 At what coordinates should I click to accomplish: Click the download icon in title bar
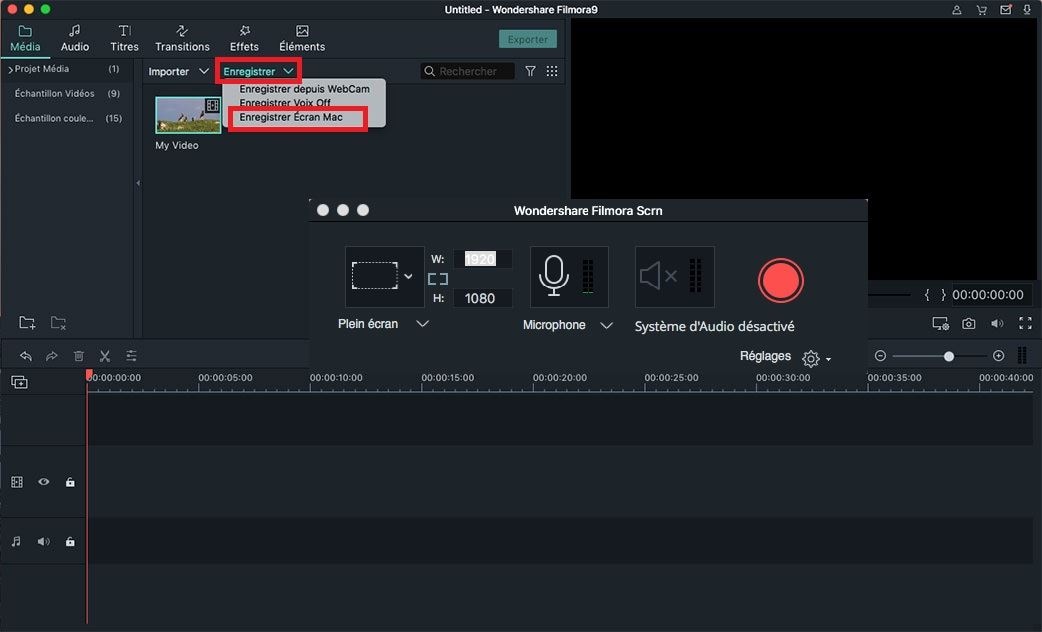click(x=1027, y=10)
